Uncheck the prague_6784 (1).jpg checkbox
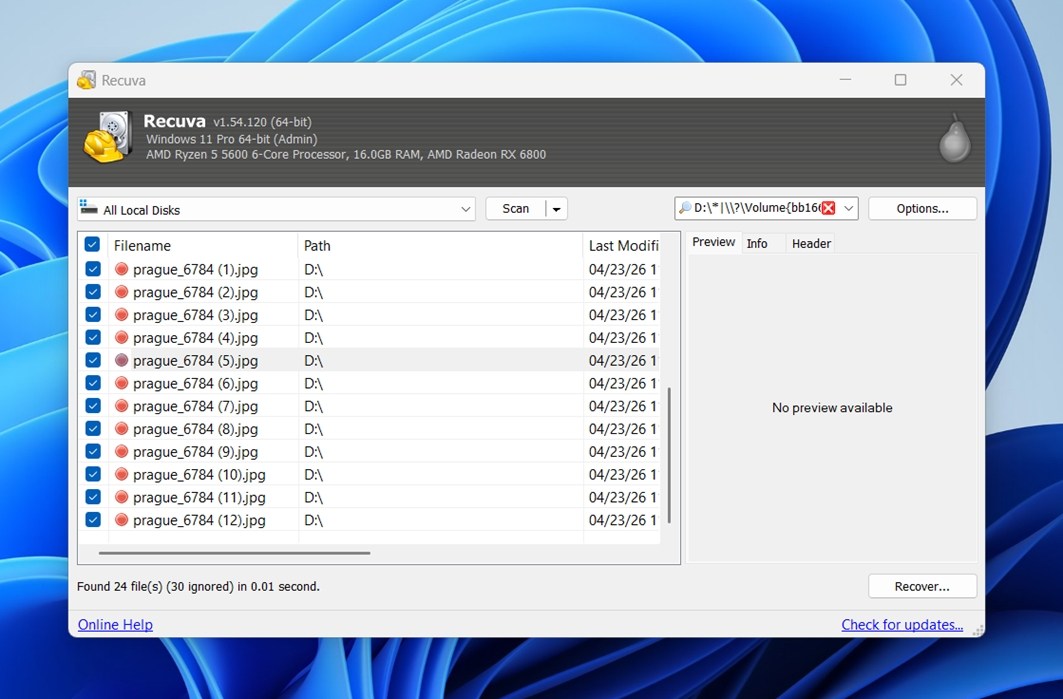 93,269
